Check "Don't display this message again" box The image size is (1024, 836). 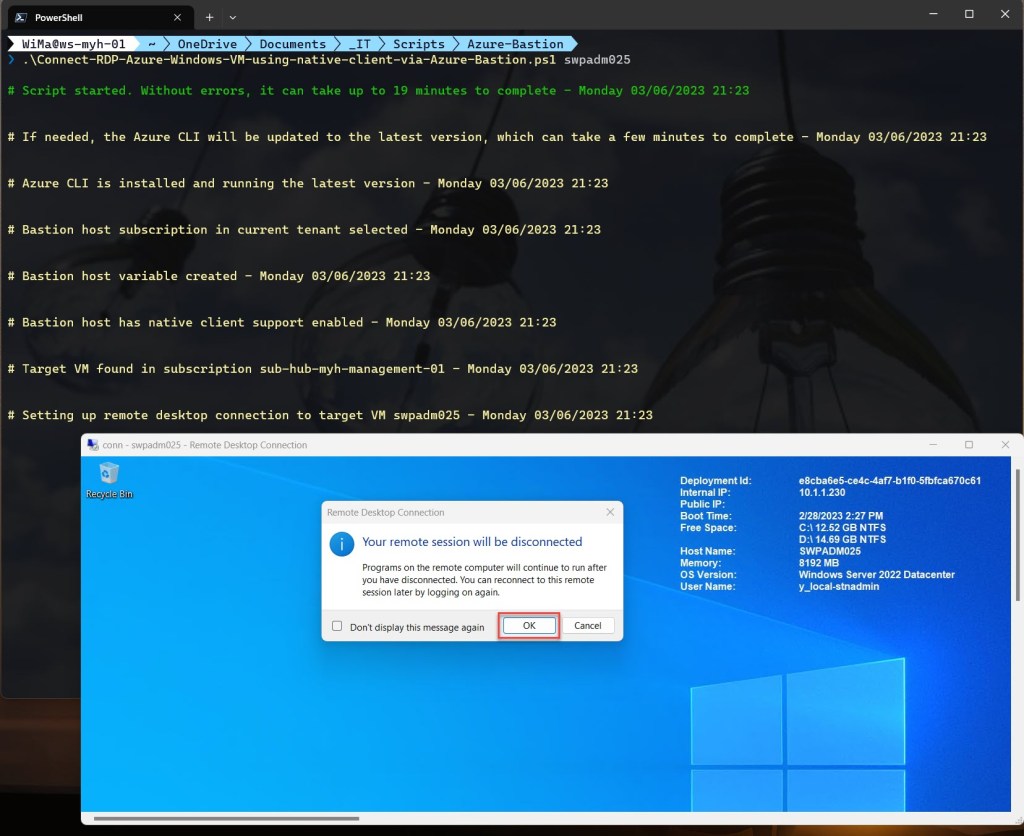click(x=337, y=627)
